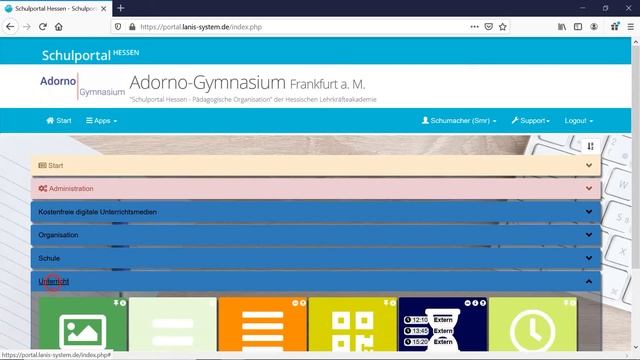Click the sort tiles button

[590, 146]
